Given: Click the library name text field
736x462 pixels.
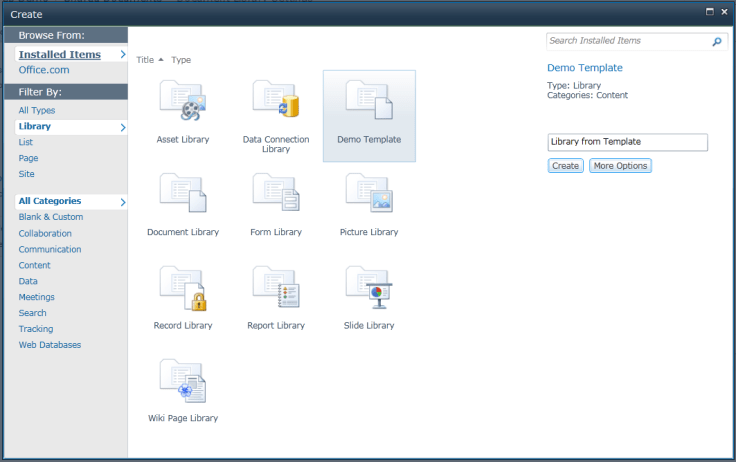Looking at the screenshot, I should [627, 142].
